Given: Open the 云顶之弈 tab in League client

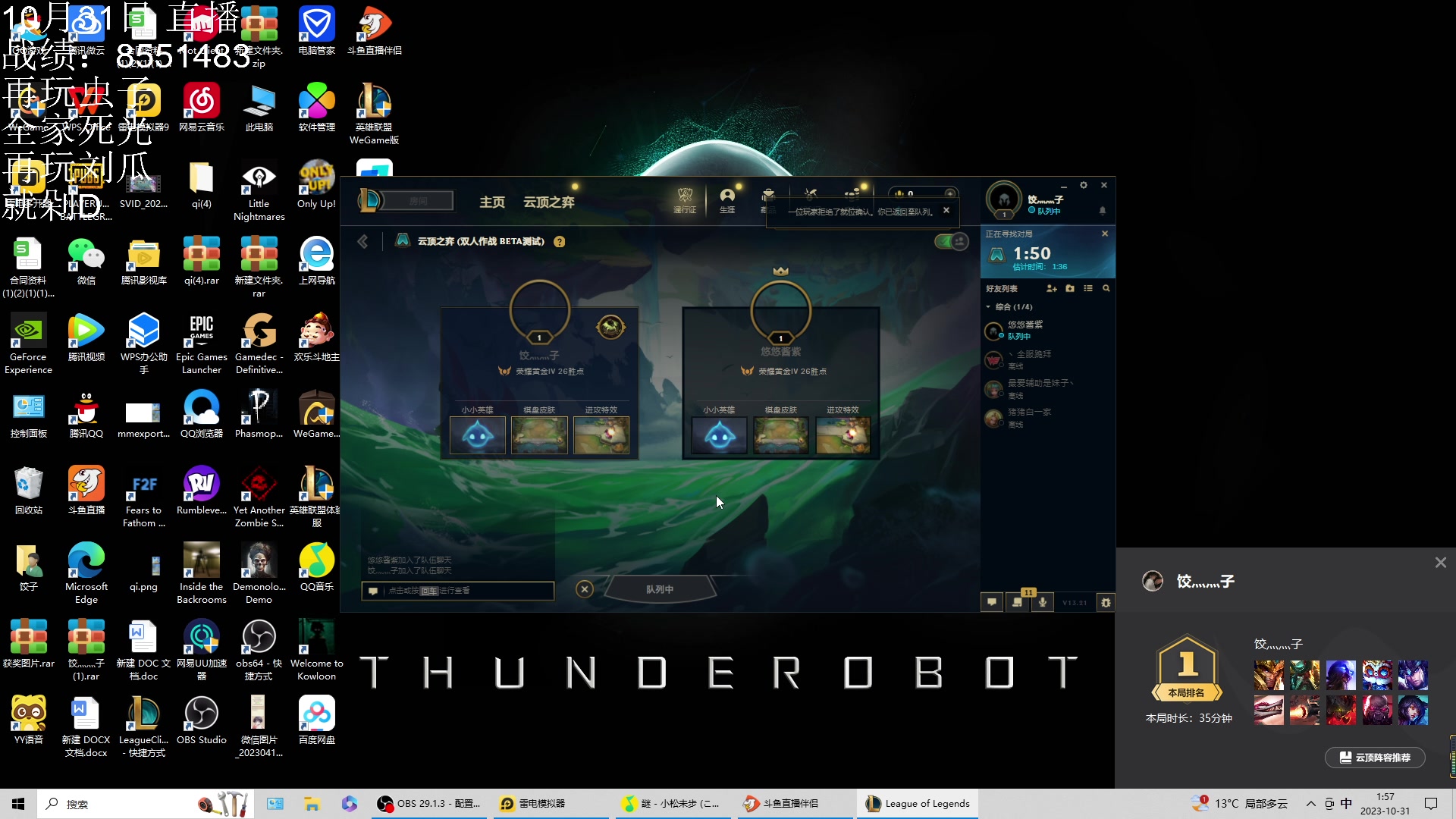Looking at the screenshot, I should [548, 202].
